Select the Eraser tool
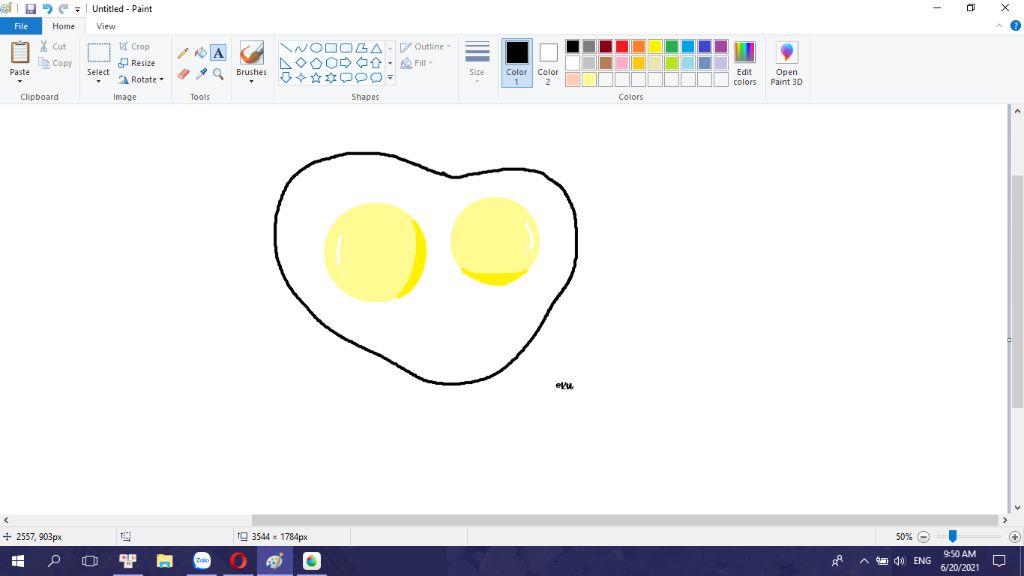Image resolution: width=1024 pixels, height=576 pixels. coord(183,74)
